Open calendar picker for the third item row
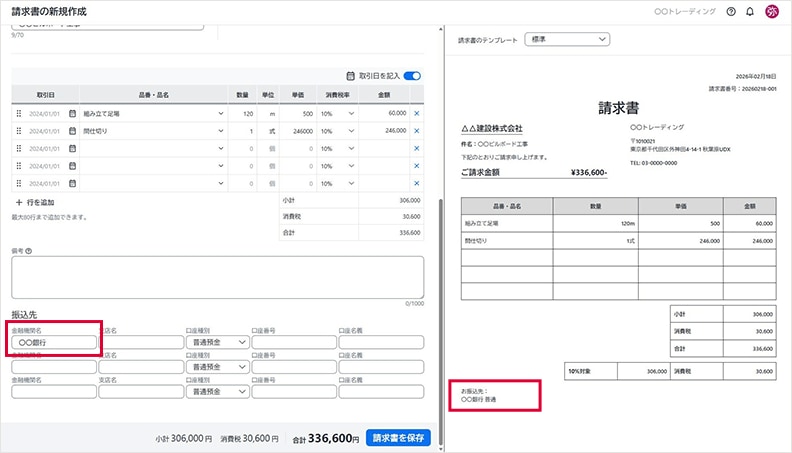Image resolution: width=792 pixels, height=453 pixels. pos(72,147)
